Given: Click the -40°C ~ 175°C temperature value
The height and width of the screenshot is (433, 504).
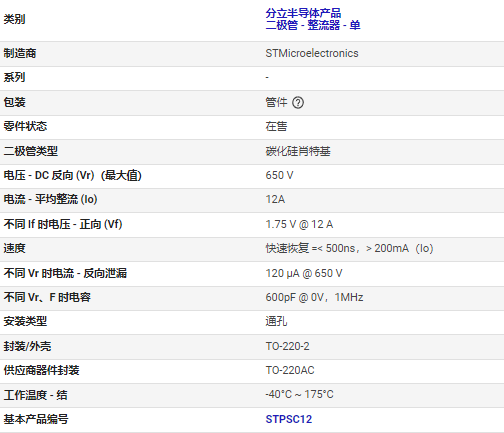Looking at the screenshot, I should click(299, 394).
